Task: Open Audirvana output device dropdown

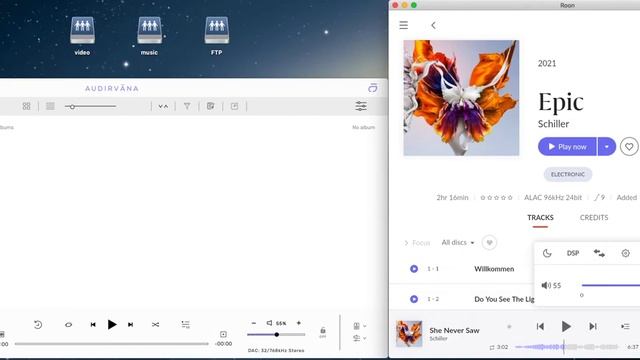Action: pyautogui.click(x=360, y=326)
